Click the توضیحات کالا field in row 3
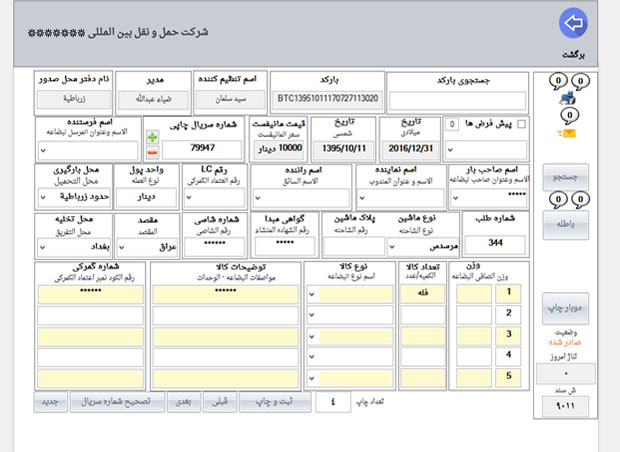Image resolution: width=620 pixels, height=452 pixels. point(226,337)
